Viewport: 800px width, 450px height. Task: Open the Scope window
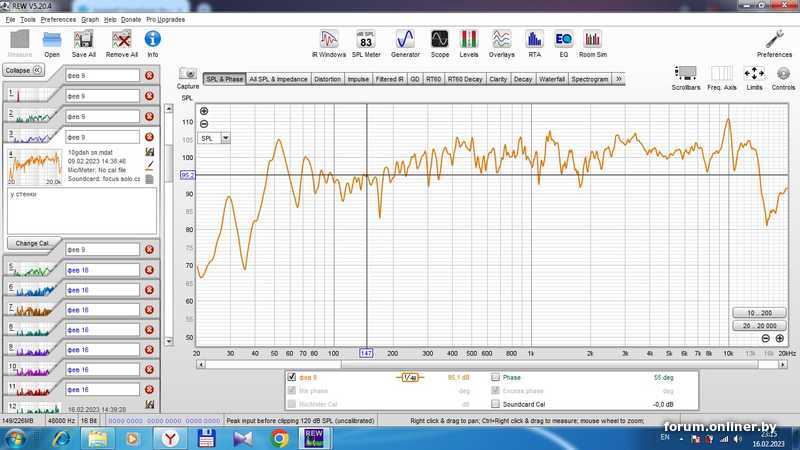pyautogui.click(x=440, y=41)
